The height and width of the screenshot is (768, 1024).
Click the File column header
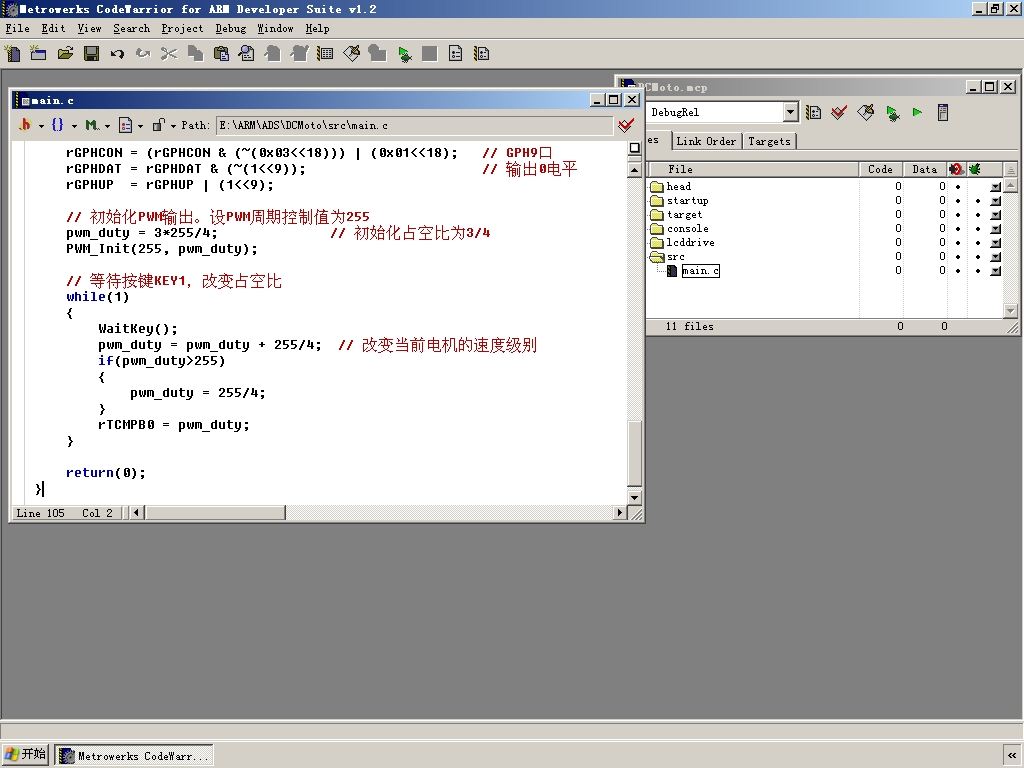coord(753,169)
